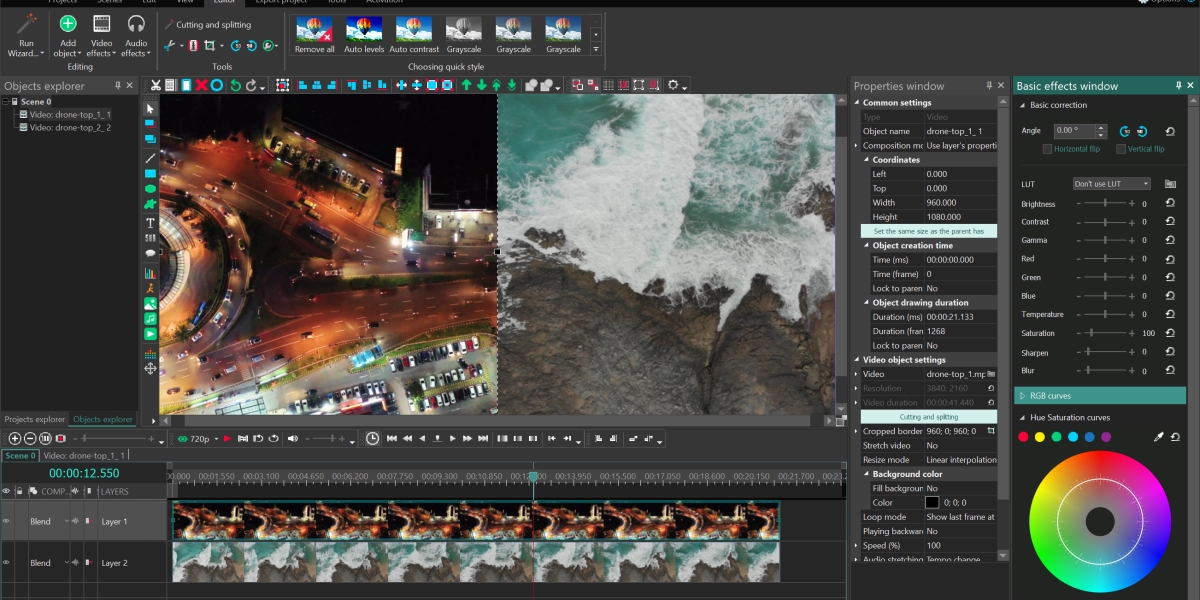Toggle visibility of Layer 1
Viewport: 1200px width, 600px height.
pos(6,521)
